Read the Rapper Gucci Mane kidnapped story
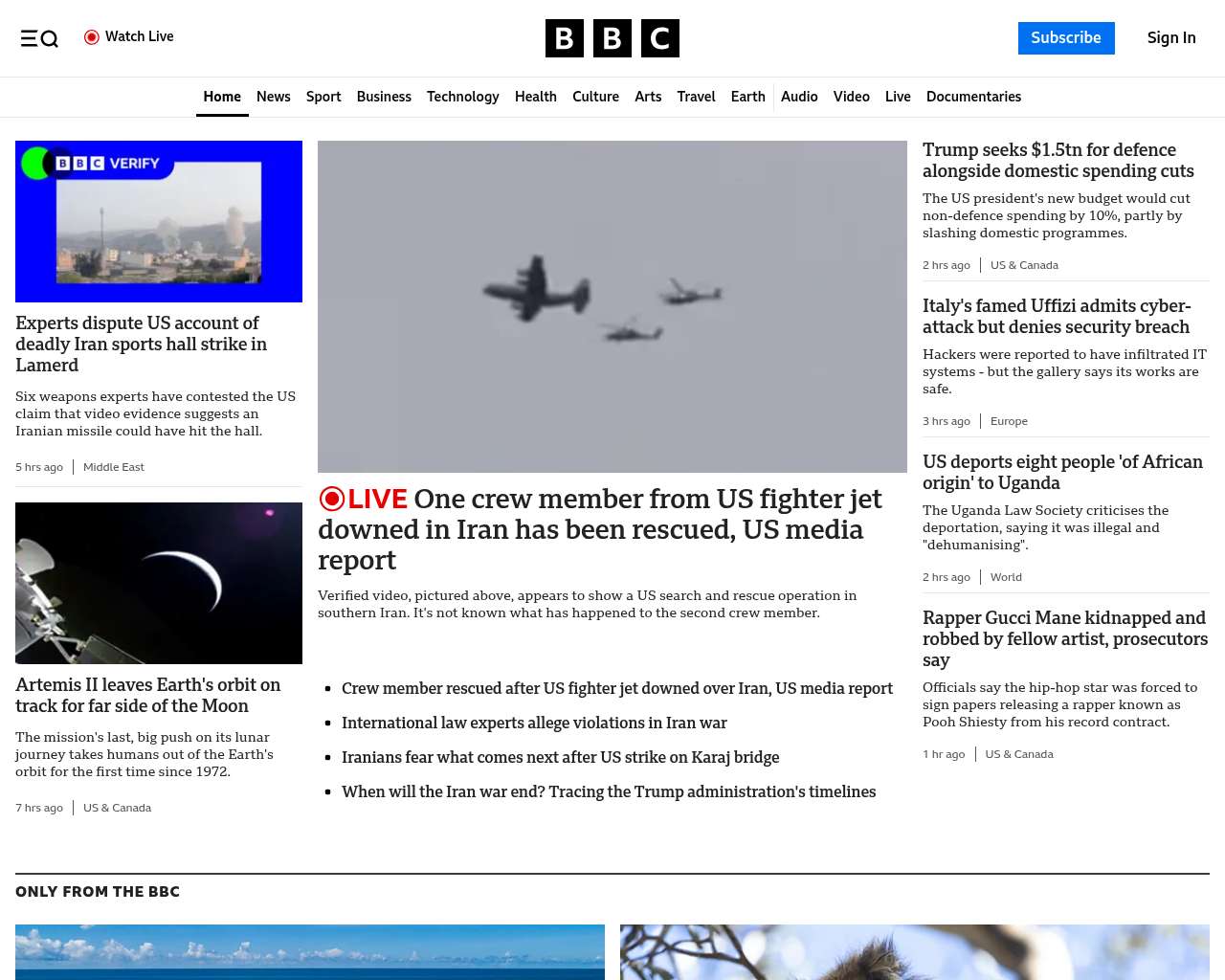 (x=1065, y=638)
